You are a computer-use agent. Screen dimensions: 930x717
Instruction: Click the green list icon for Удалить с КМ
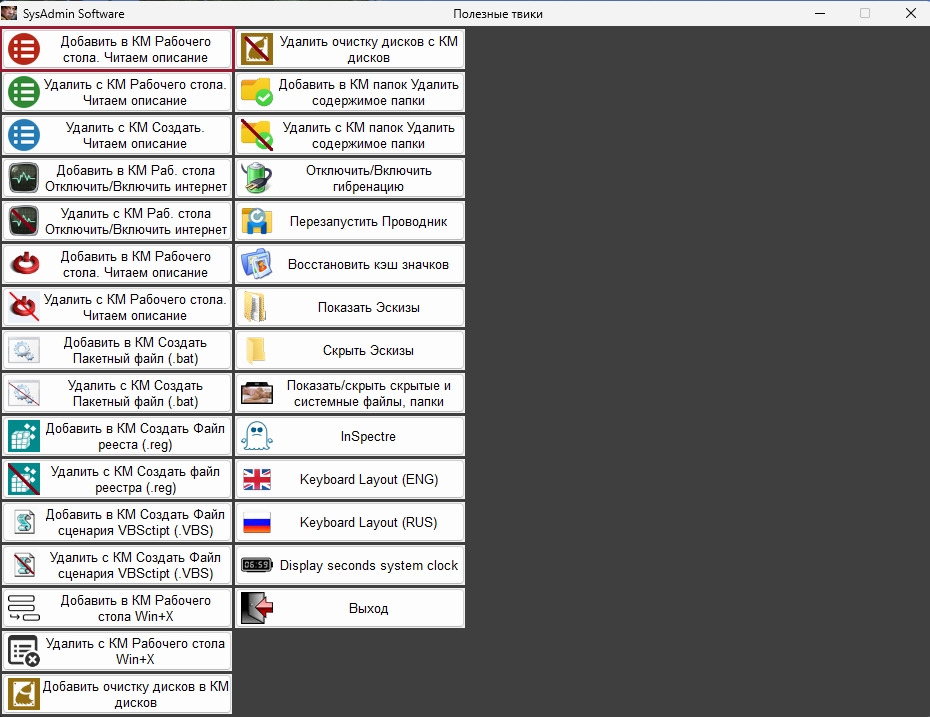[23, 92]
